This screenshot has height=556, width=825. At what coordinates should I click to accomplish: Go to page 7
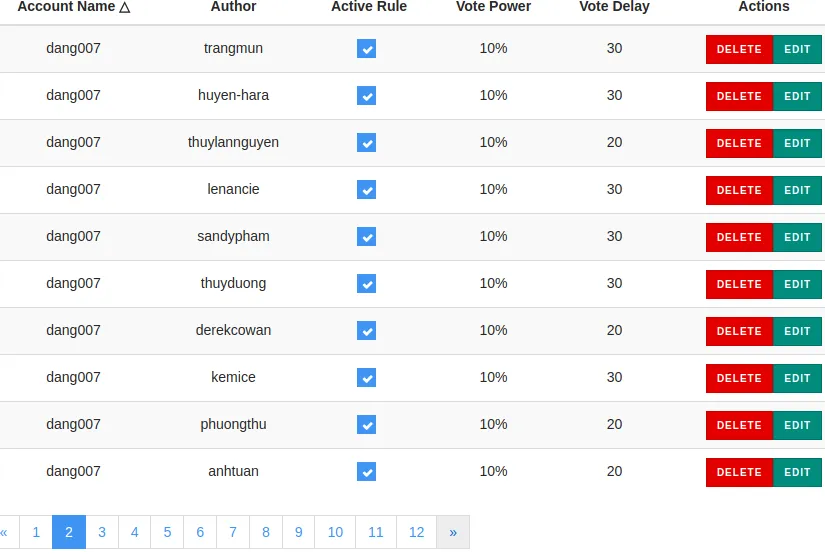233,532
